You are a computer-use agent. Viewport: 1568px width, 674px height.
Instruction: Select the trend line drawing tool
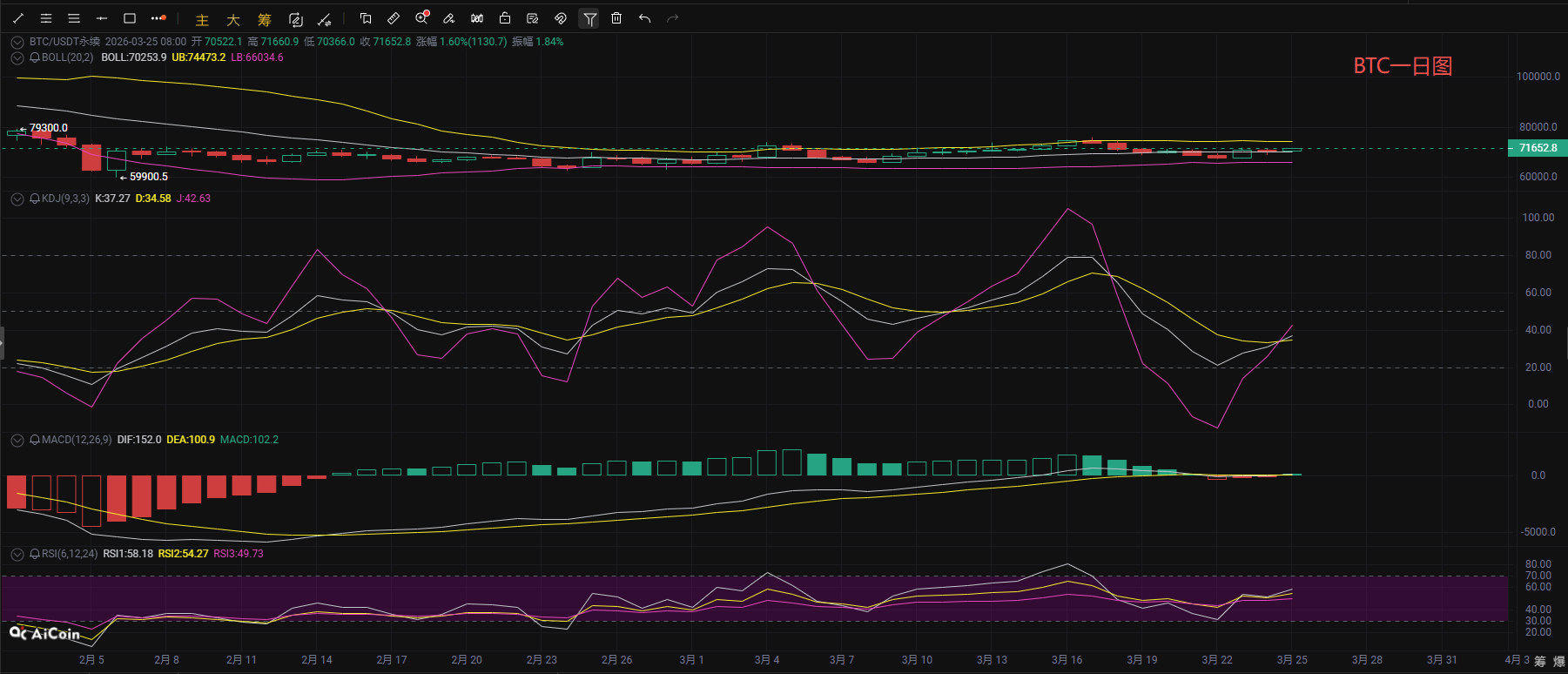pos(18,18)
